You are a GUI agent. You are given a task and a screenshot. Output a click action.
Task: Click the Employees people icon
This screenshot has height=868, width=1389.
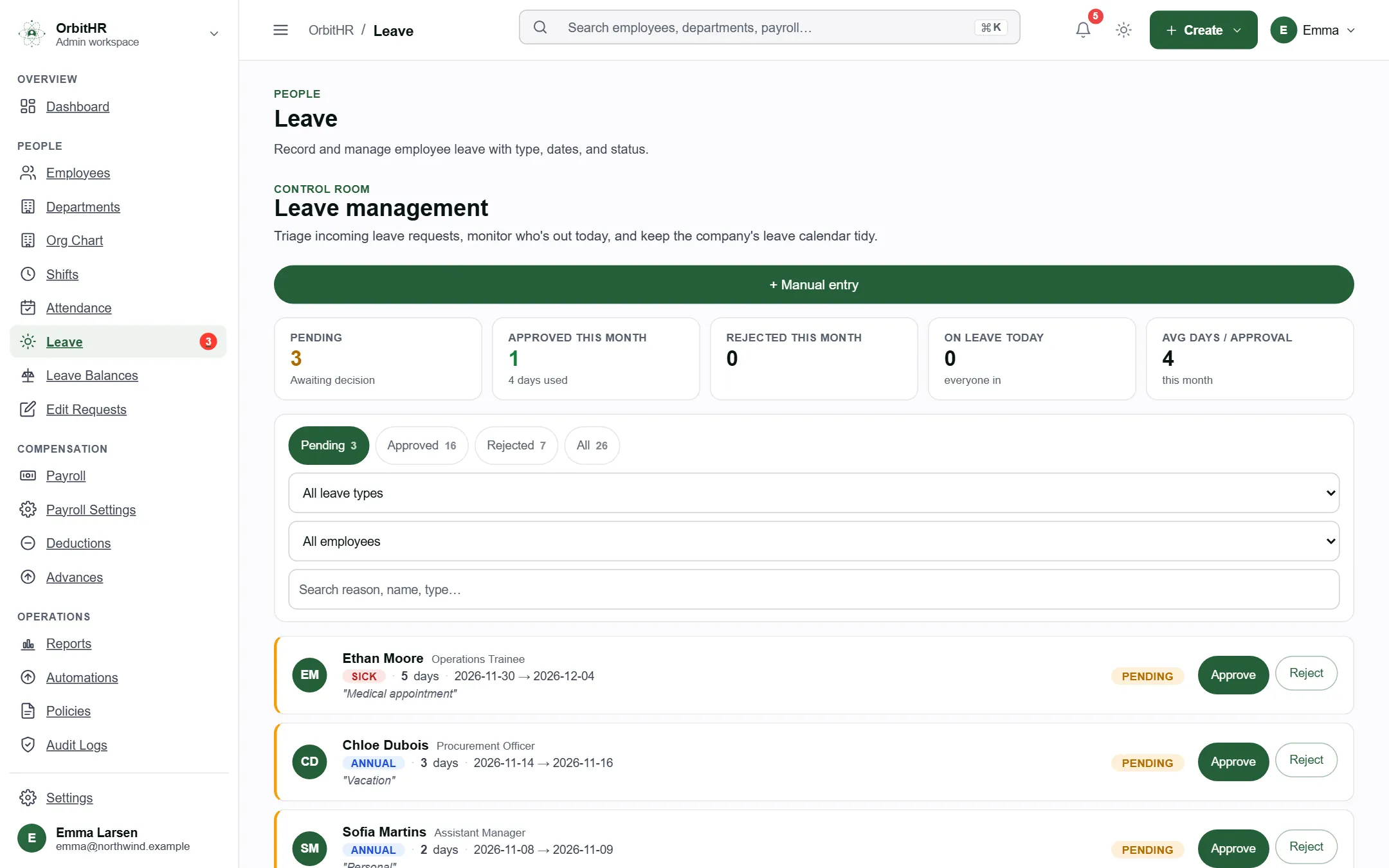(x=28, y=172)
